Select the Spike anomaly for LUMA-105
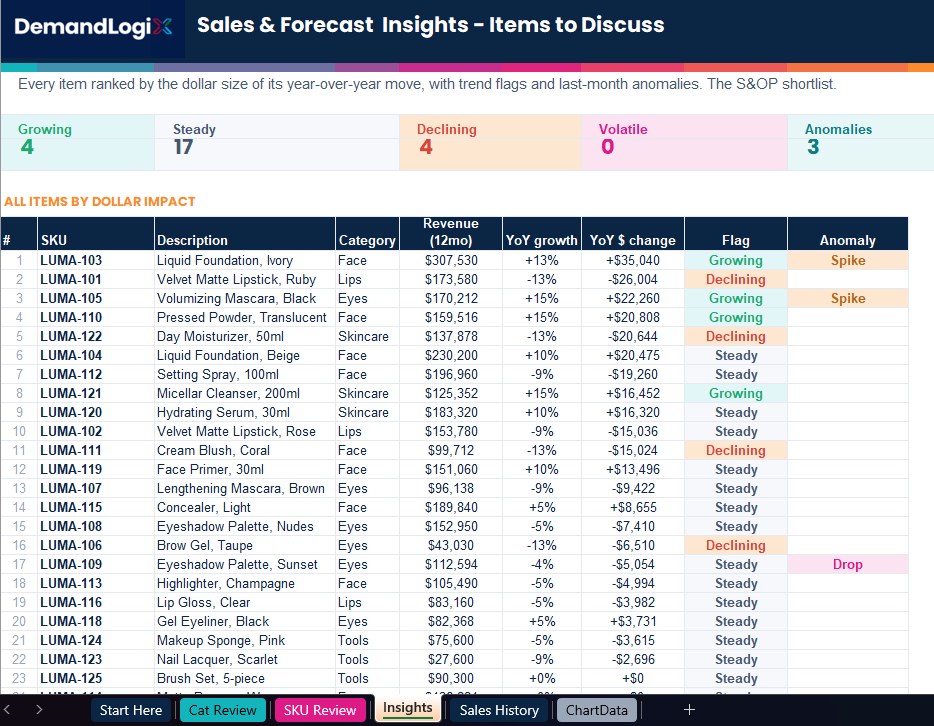Viewport: 934px width, 726px height. (848, 298)
